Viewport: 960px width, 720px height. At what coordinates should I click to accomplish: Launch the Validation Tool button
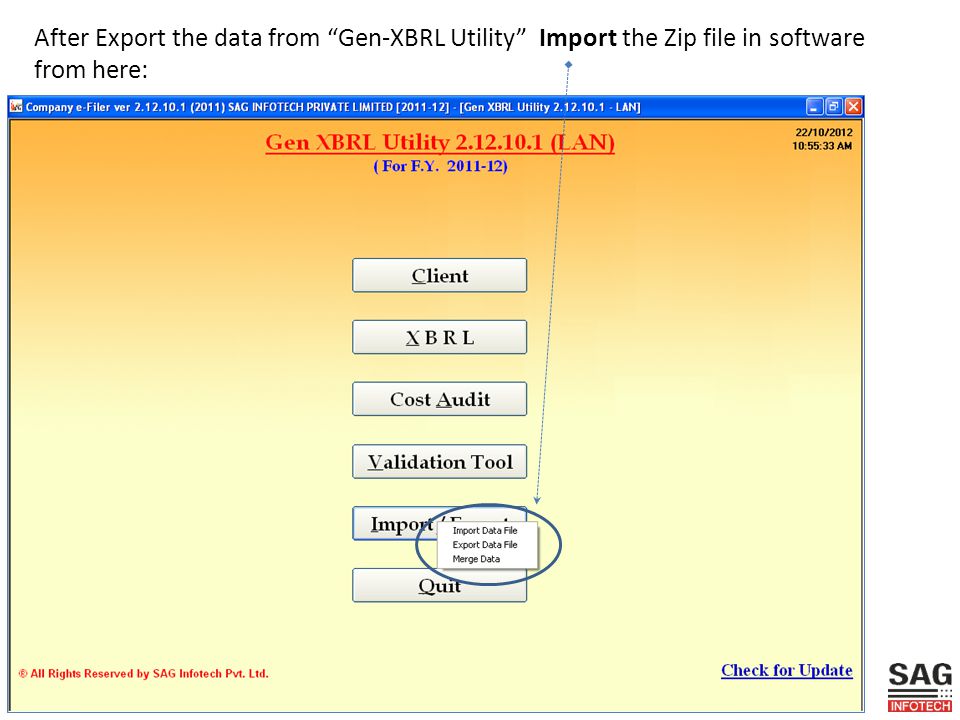(439, 462)
